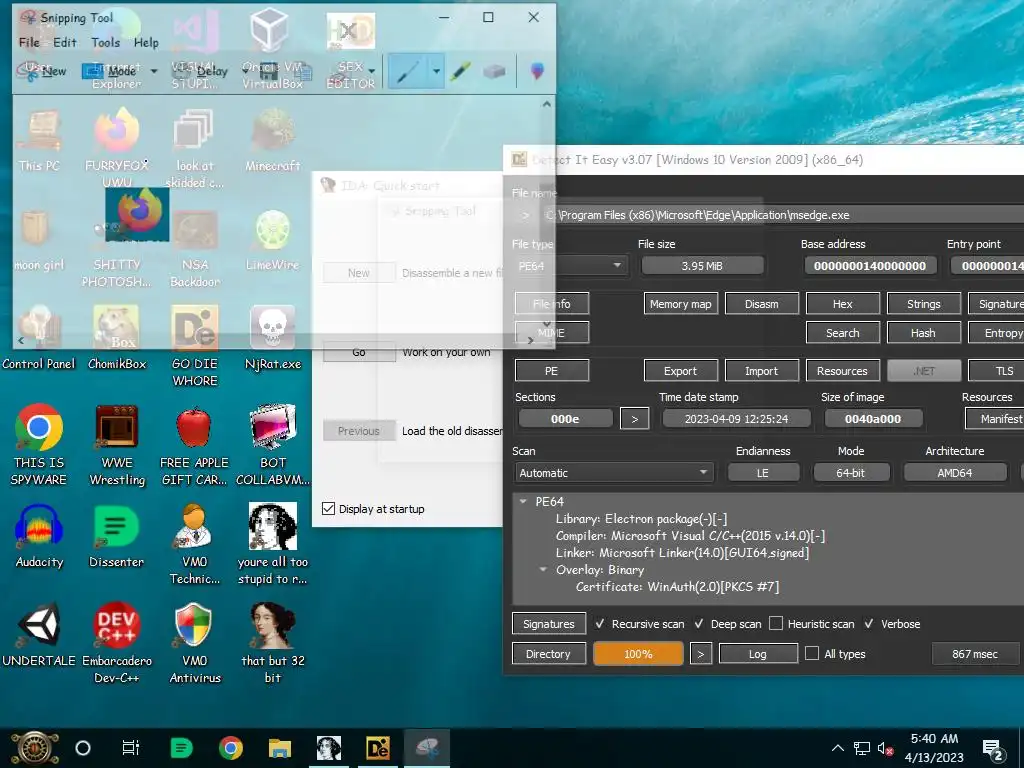Open Cortana search circle on taskbar
The width and height of the screenshot is (1024, 768).
tap(83, 748)
